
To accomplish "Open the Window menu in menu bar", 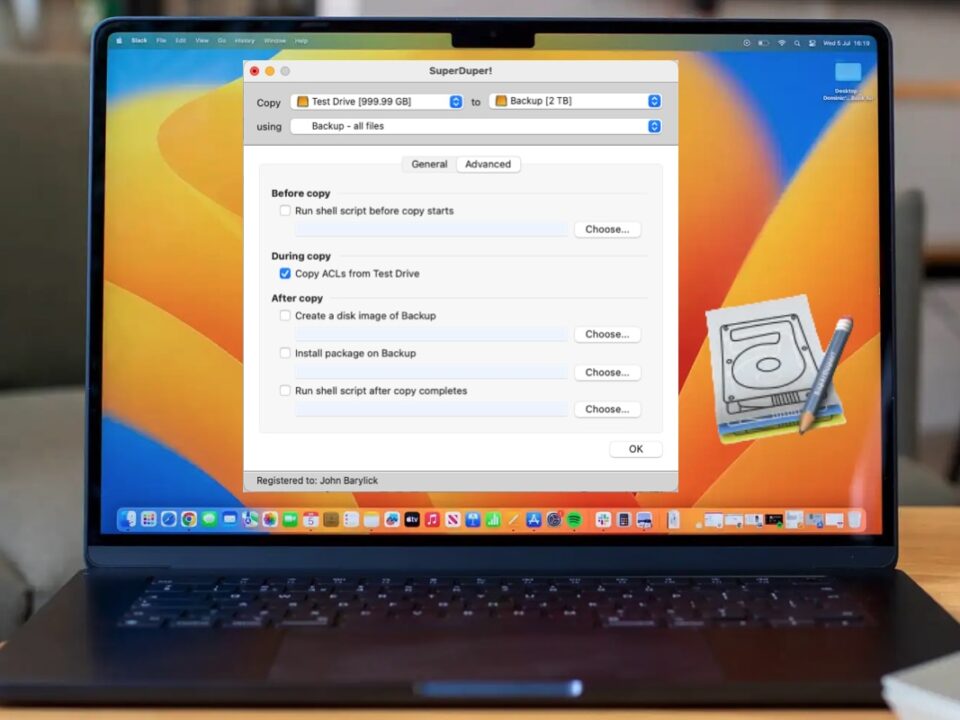I will (x=274, y=41).
